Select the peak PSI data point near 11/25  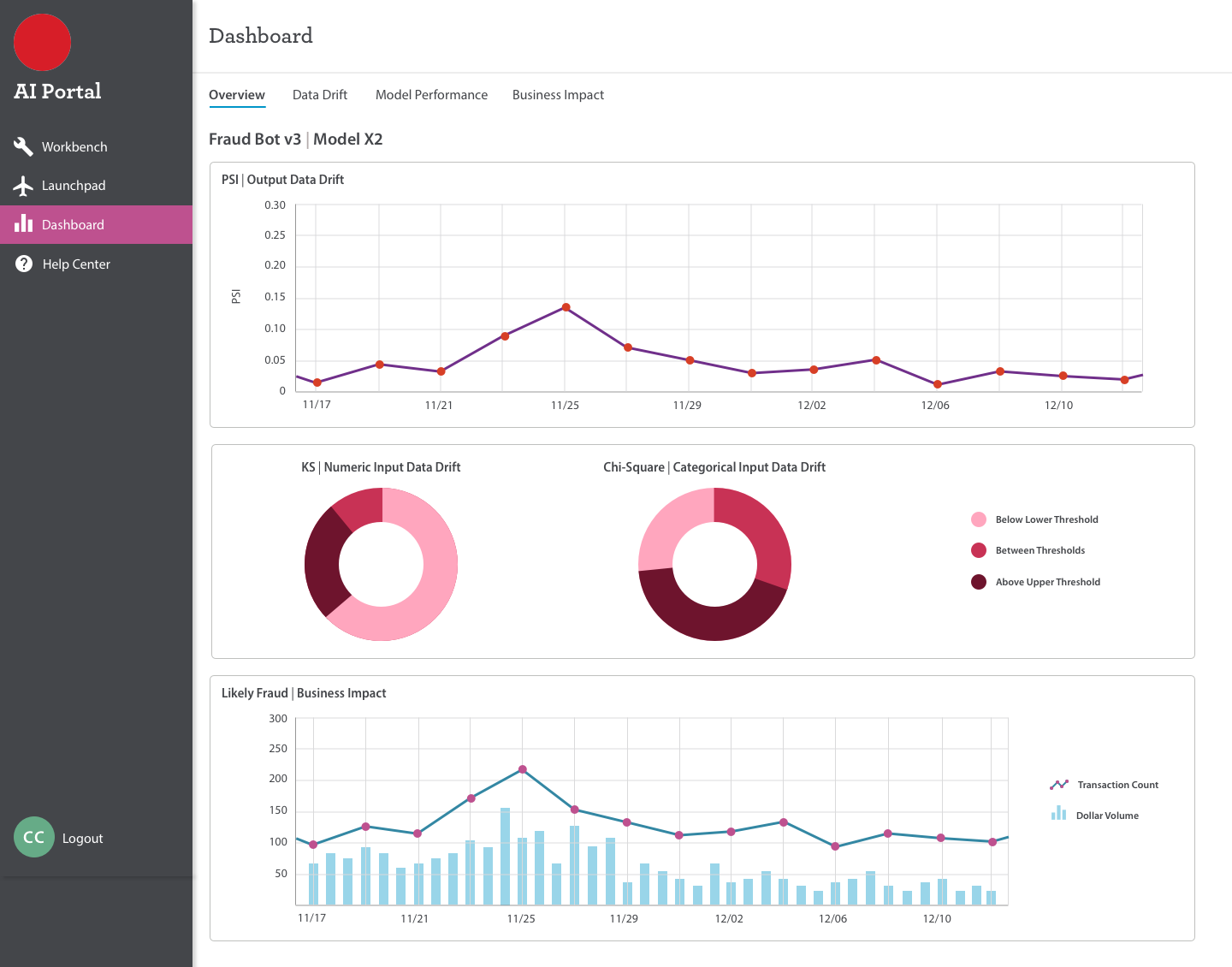566,306
